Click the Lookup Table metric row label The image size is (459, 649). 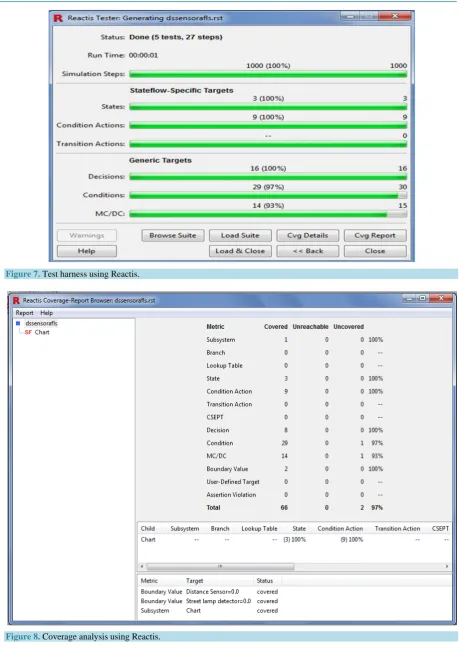pos(225,365)
